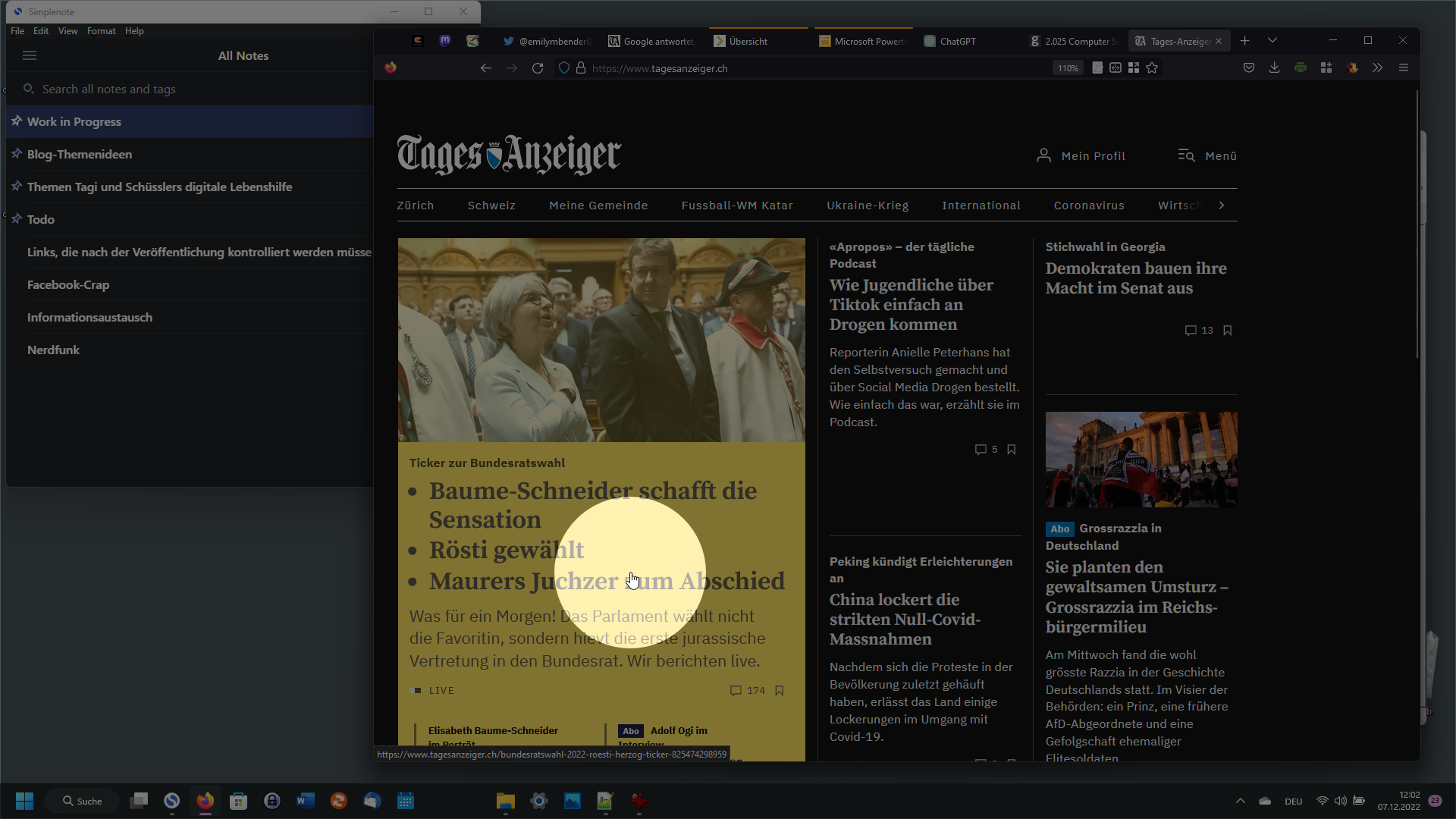The image size is (1456, 819).
Task: Click the page vertical scrollbar
Action: pos(1417,224)
